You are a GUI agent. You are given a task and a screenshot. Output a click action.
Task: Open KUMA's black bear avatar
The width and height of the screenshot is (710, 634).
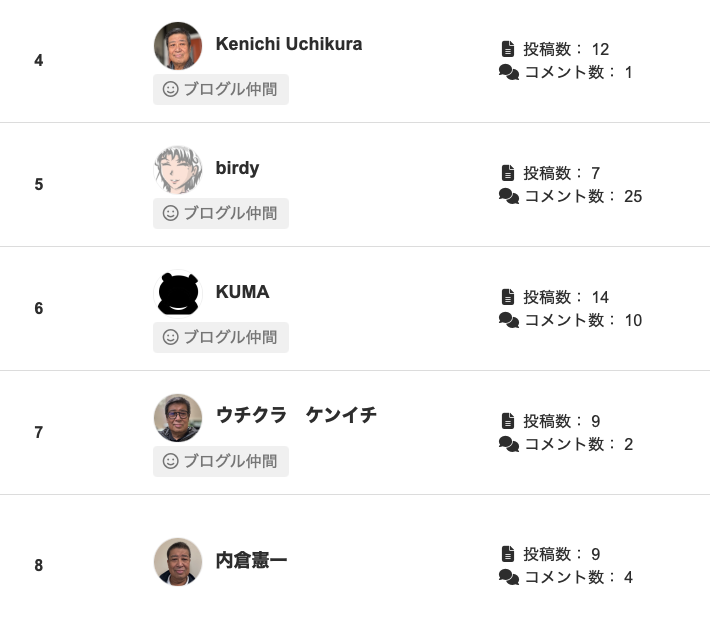pos(178,294)
